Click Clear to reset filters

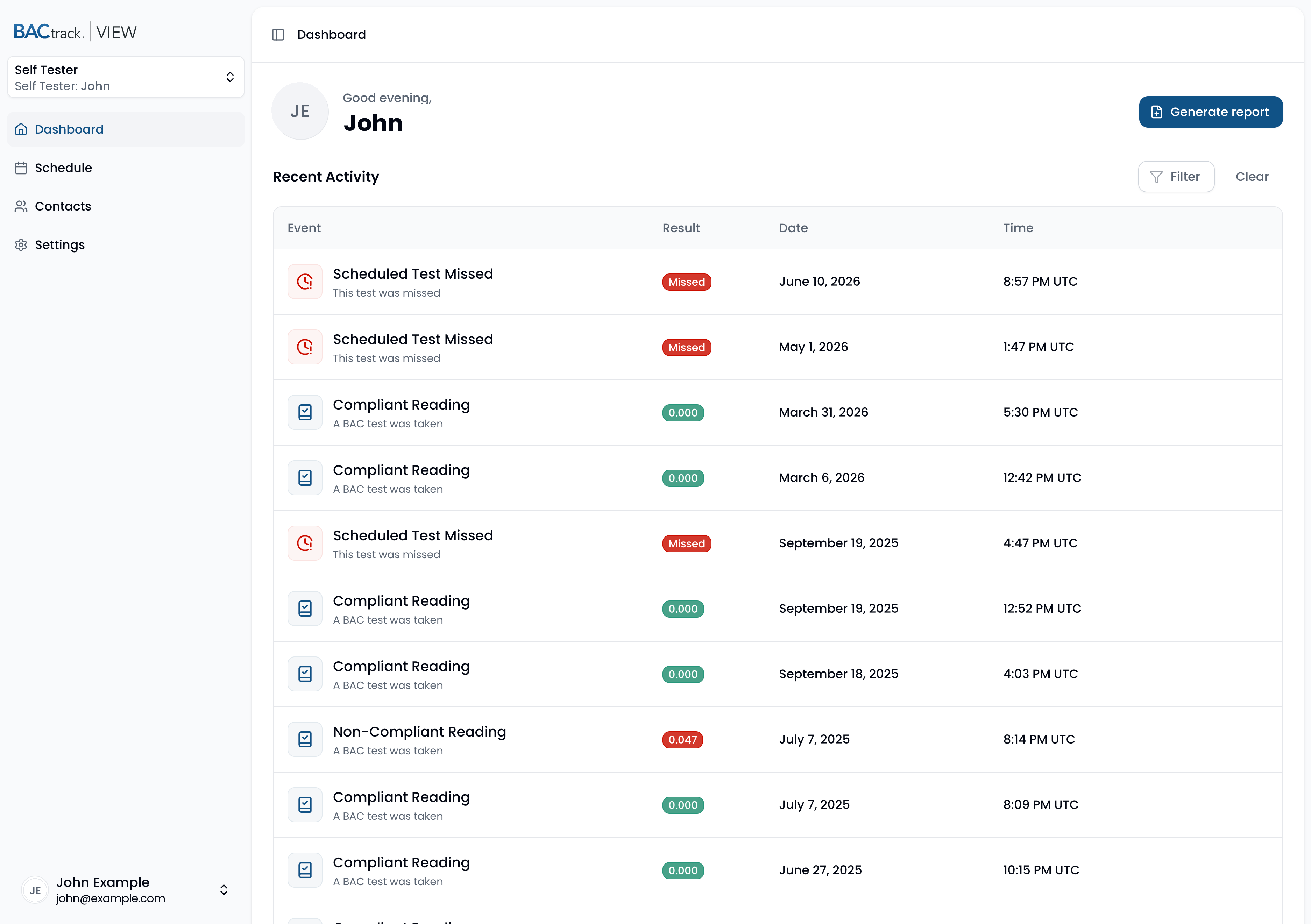click(x=1252, y=177)
